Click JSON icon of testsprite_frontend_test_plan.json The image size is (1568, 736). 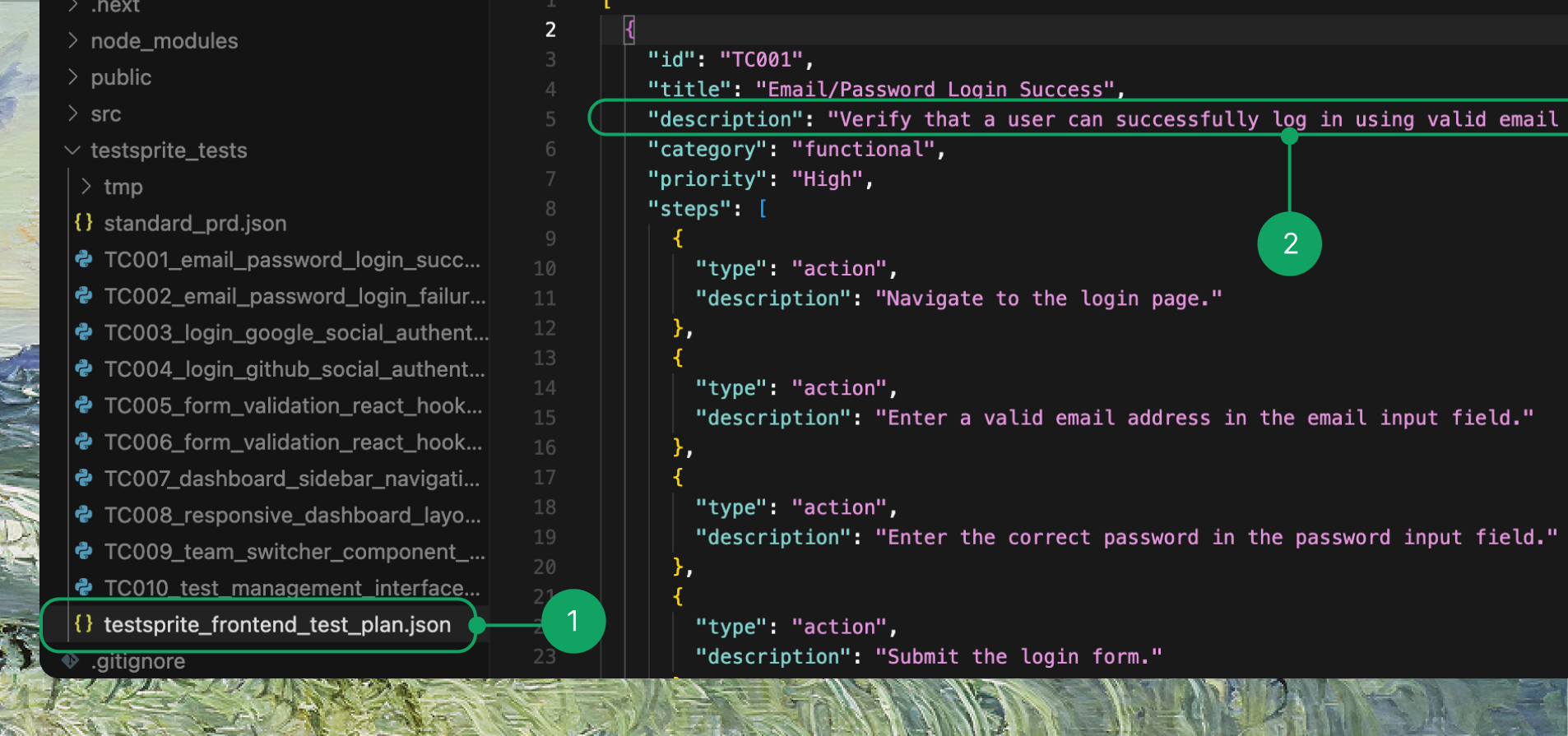(x=84, y=623)
